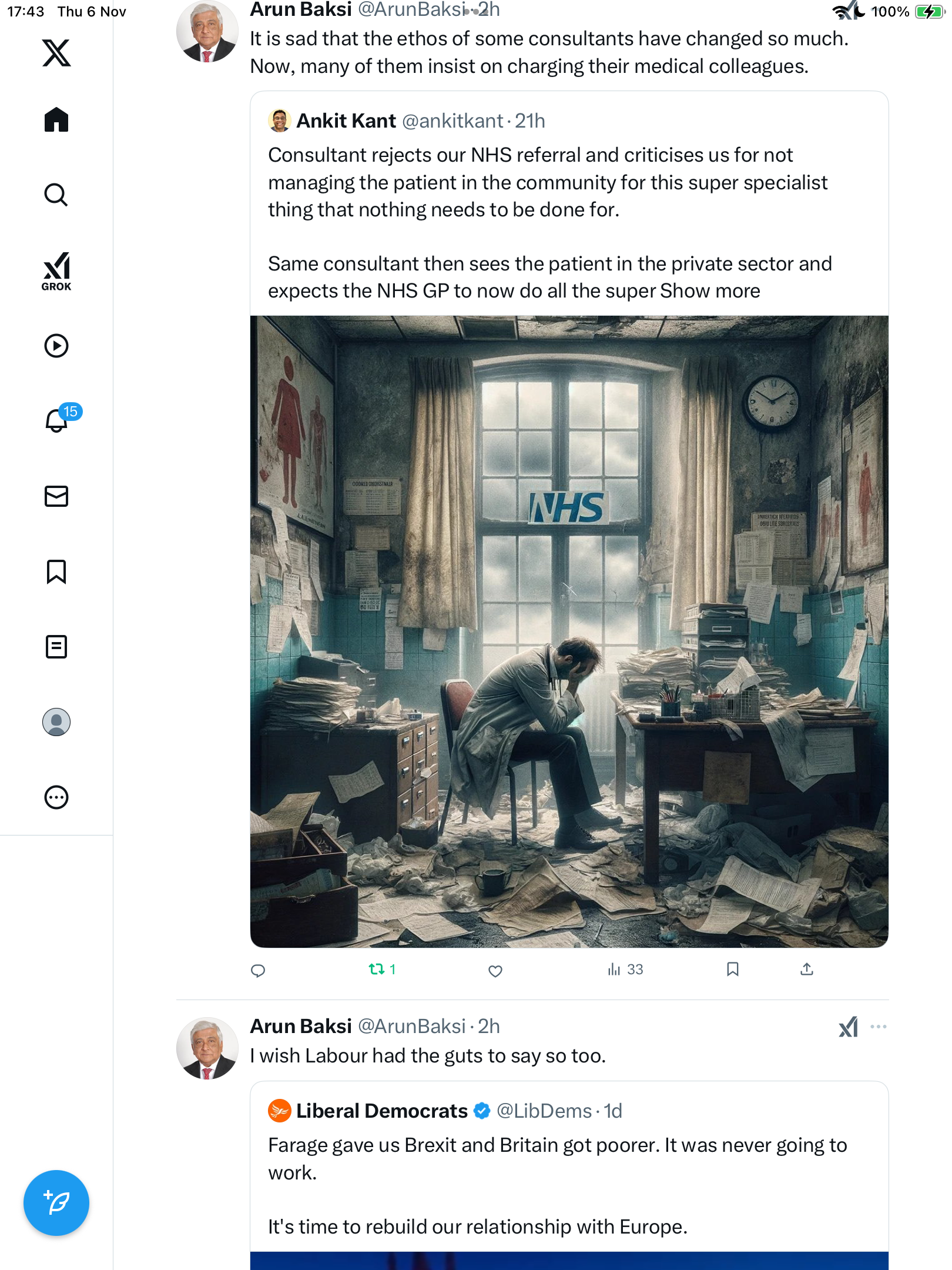Open the NHS doctor office image
This screenshot has width=952, height=1270.
point(569,631)
